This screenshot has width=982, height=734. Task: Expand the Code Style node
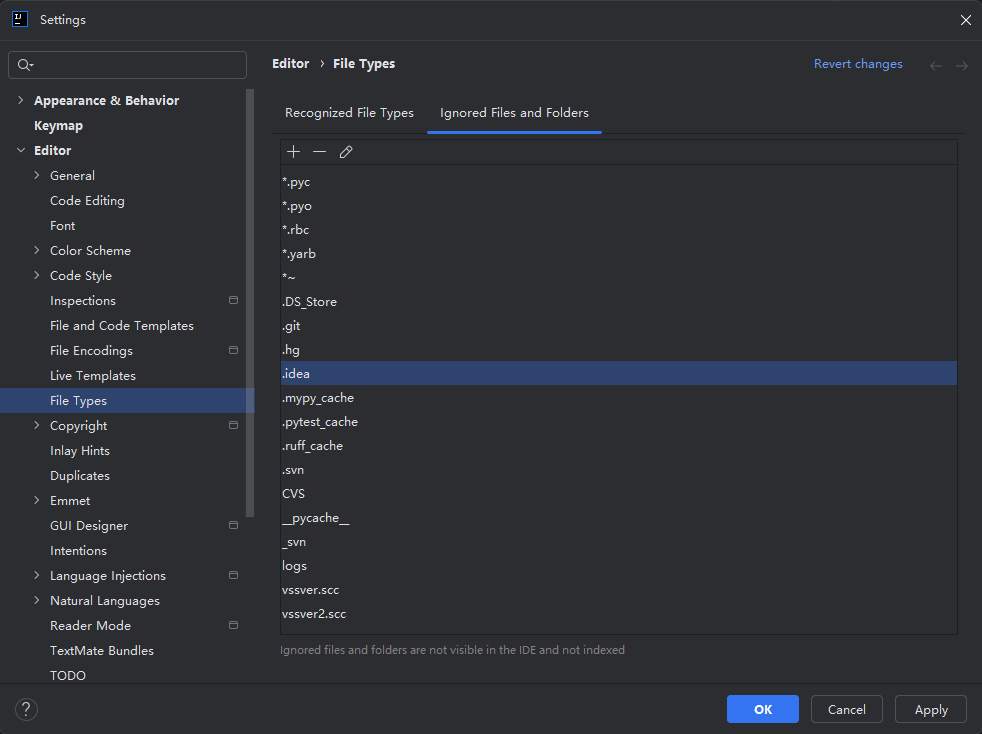(37, 275)
